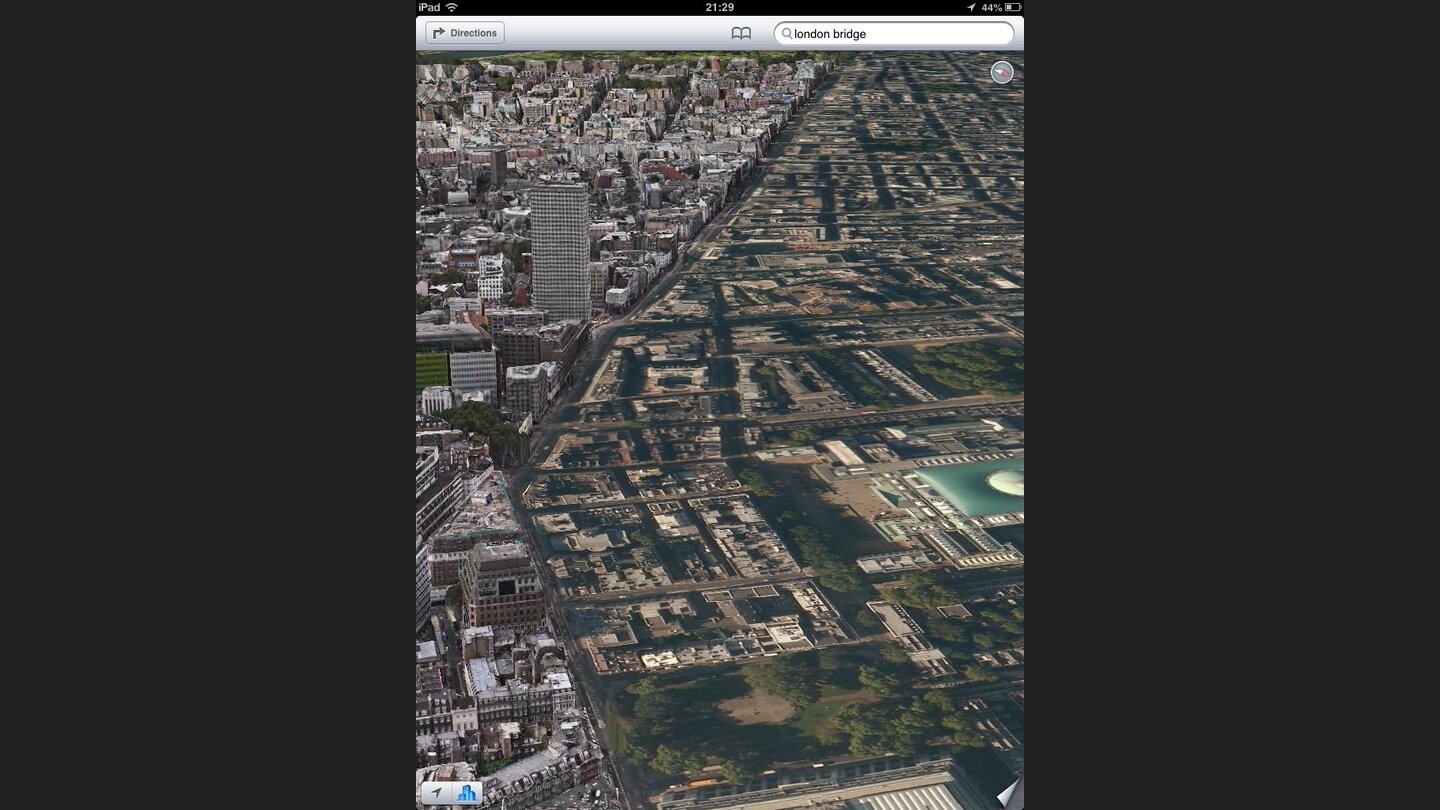The image size is (1440, 810).
Task: Tap the Directions button
Action: [x=464, y=32]
